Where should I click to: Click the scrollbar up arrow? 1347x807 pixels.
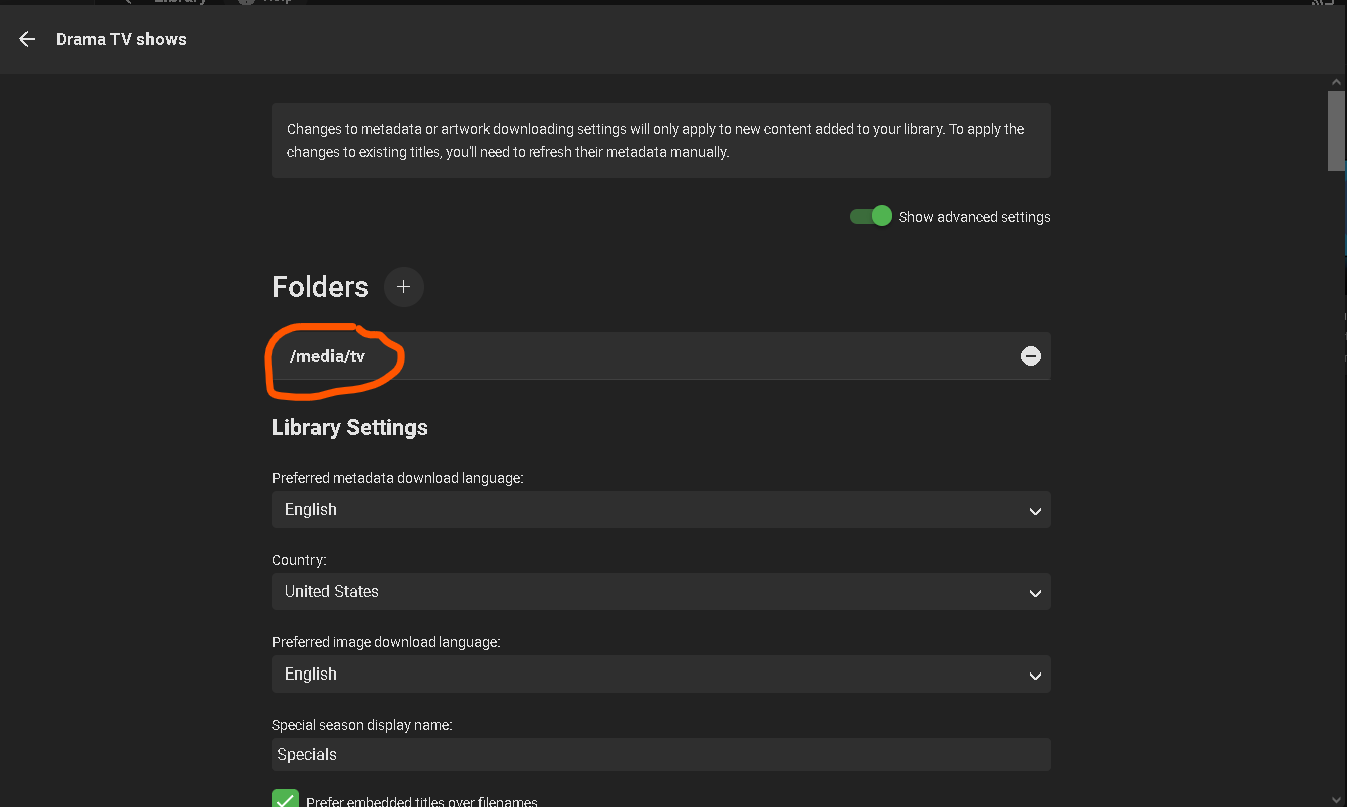(x=1336, y=81)
